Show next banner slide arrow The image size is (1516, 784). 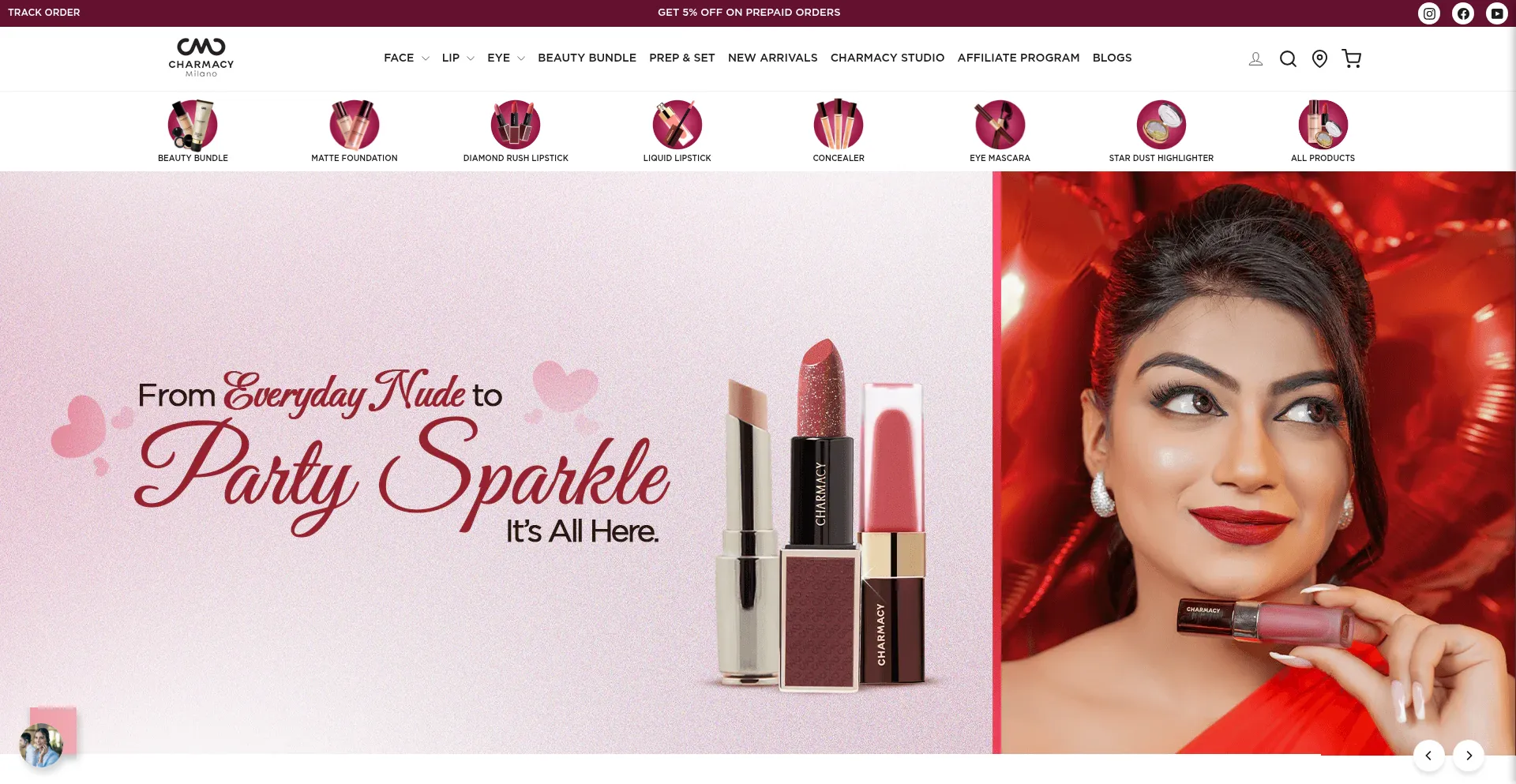[x=1469, y=756]
